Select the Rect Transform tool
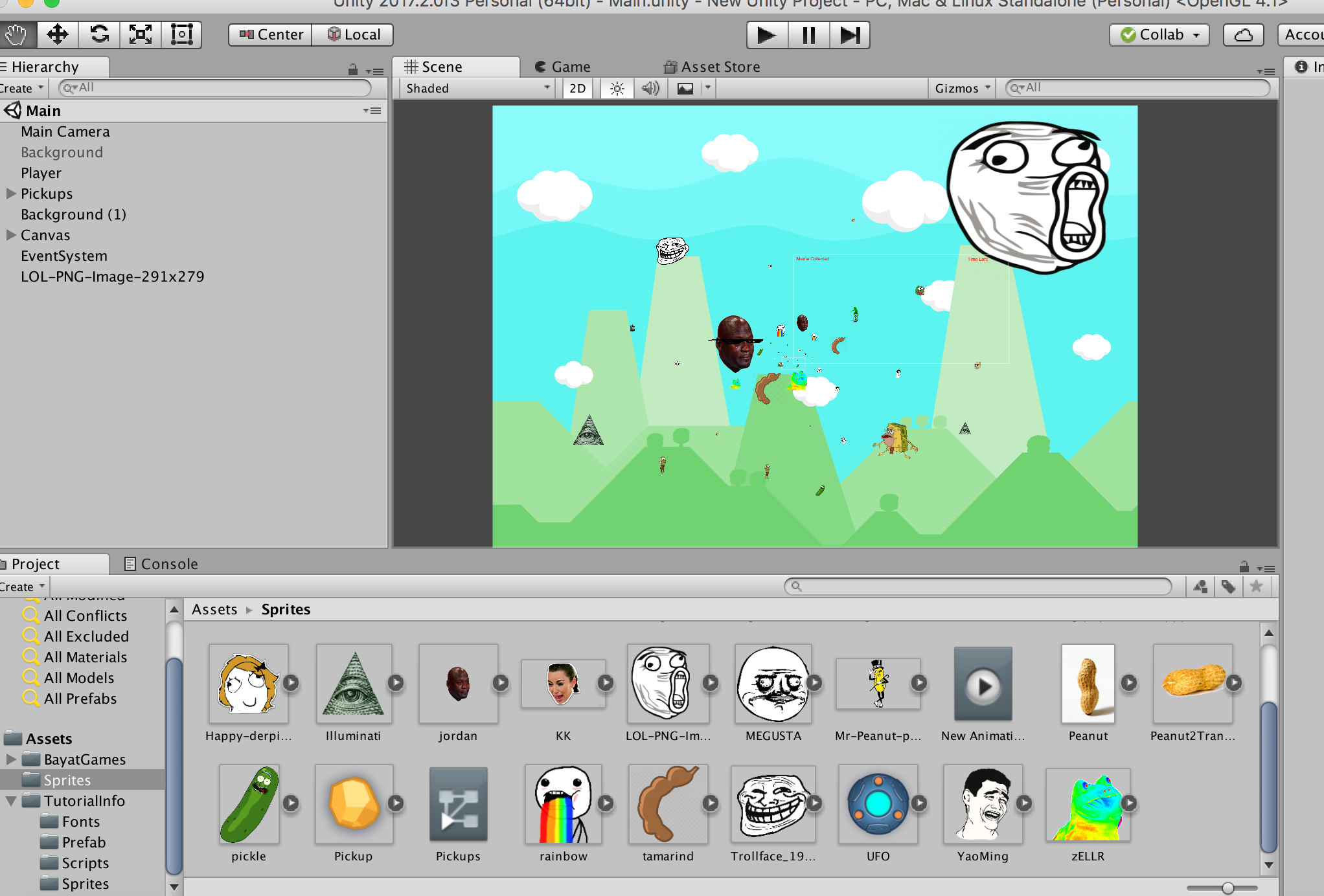Viewport: 1324px width, 896px height. click(181, 35)
